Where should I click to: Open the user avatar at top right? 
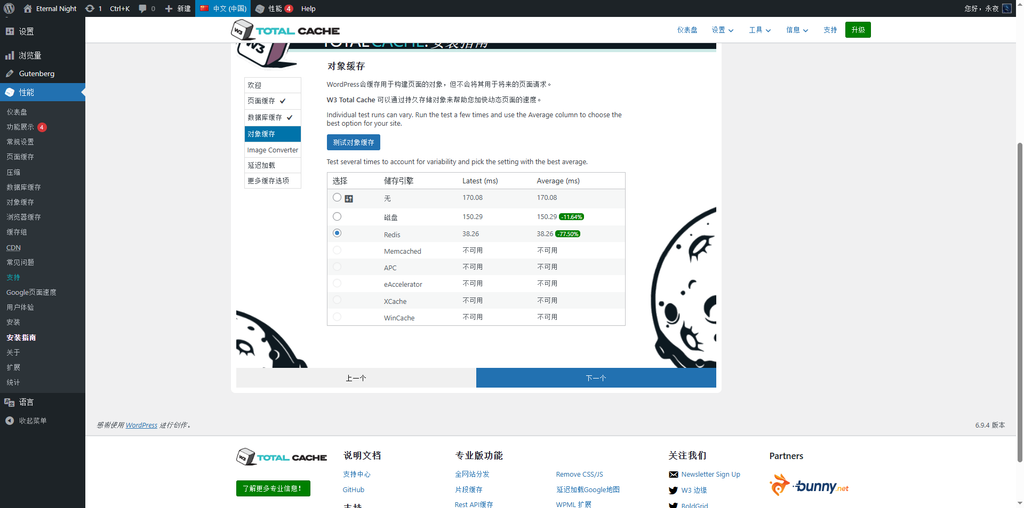1008,8
